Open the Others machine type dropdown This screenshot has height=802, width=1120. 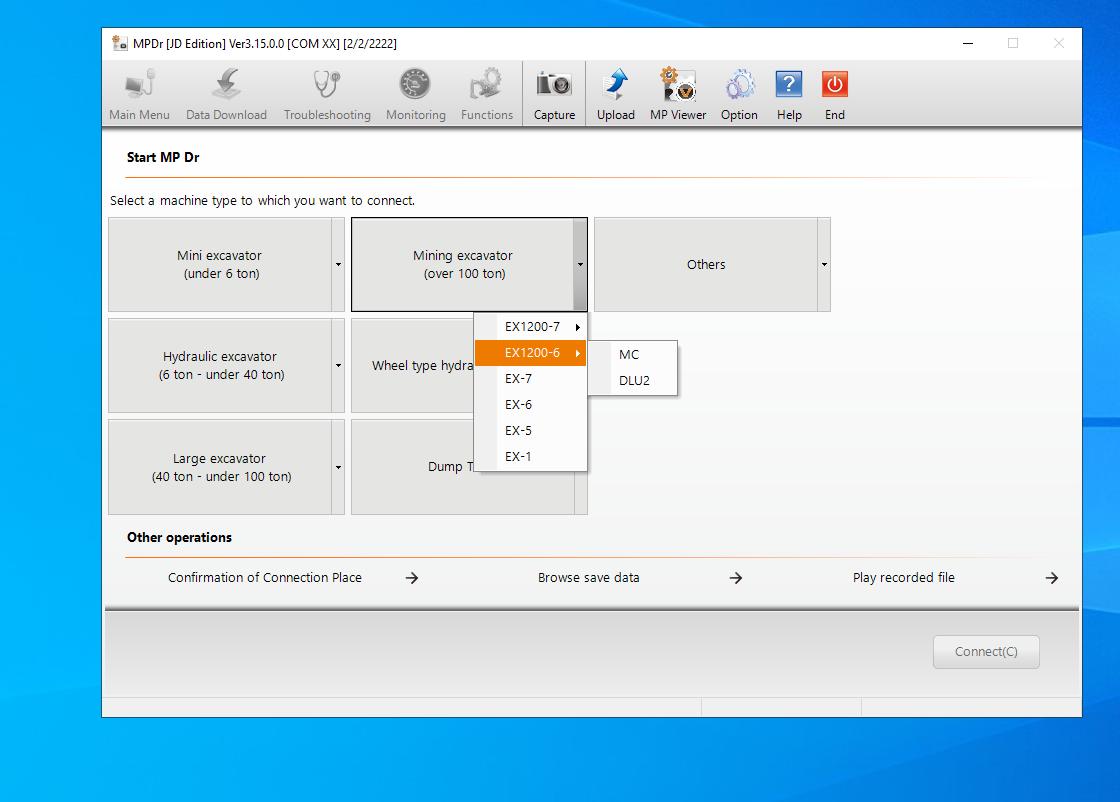(x=823, y=264)
